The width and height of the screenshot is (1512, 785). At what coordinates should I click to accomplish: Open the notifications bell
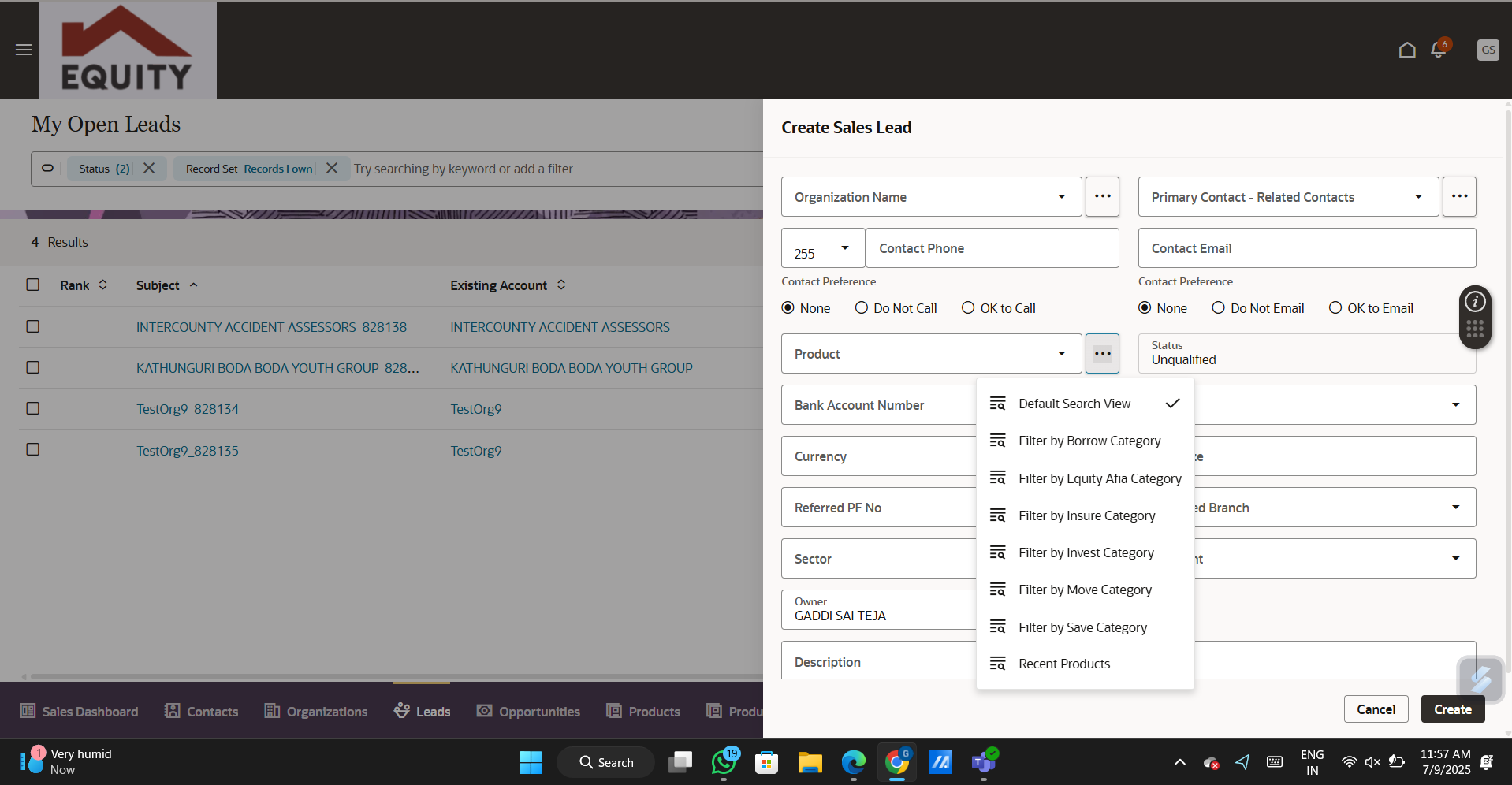[x=1436, y=50]
